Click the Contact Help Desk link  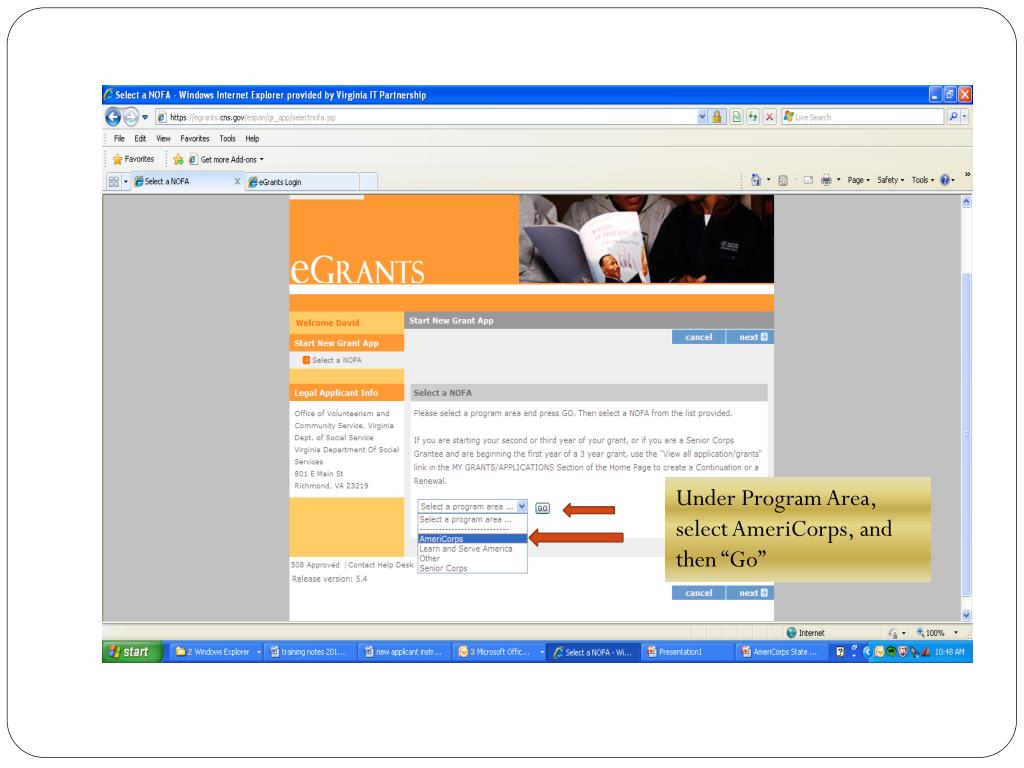click(x=381, y=566)
